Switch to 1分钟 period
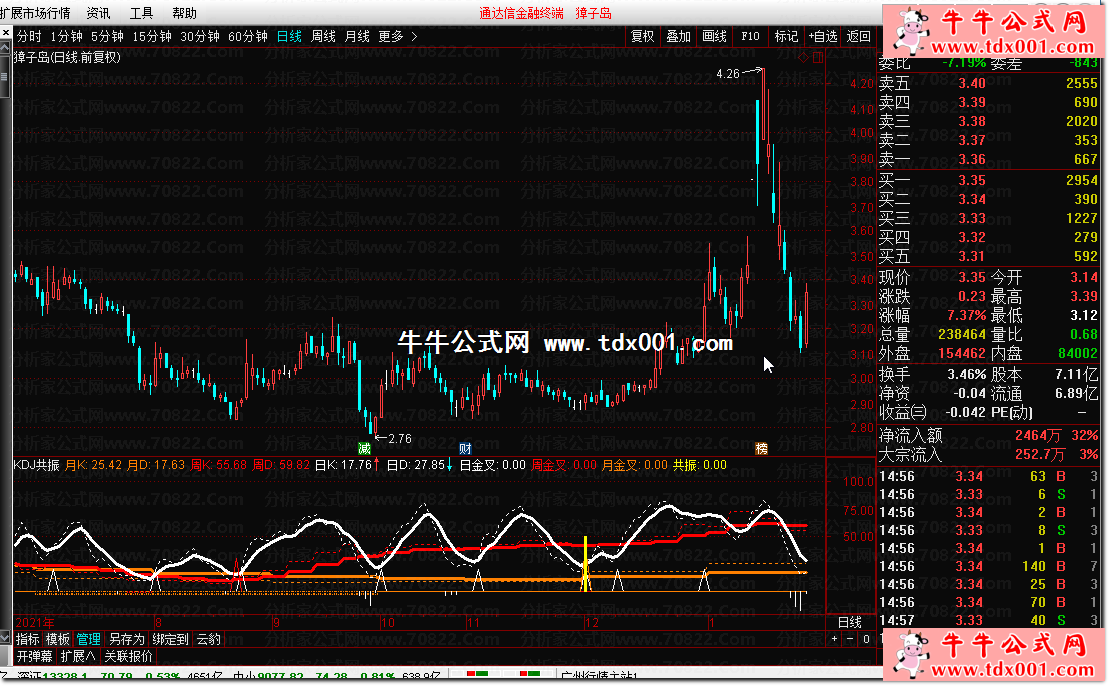 click(x=67, y=36)
